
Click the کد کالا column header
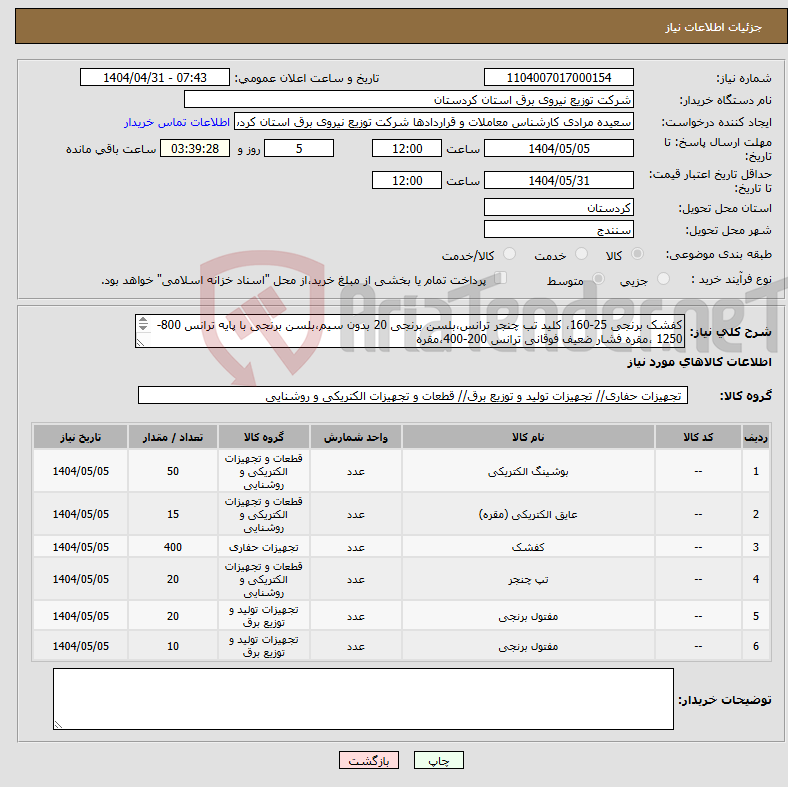pyautogui.click(x=698, y=437)
